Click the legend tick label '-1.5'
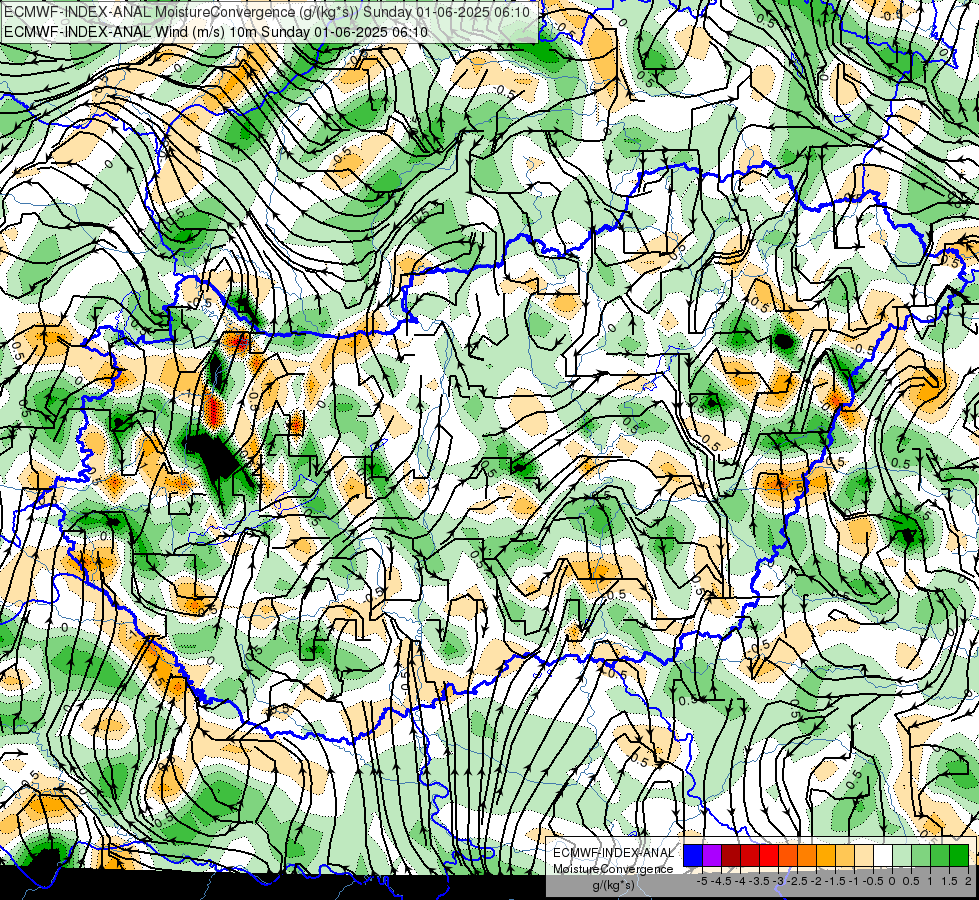The height and width of the screenshot is (900, 979). tap(835, 881)
